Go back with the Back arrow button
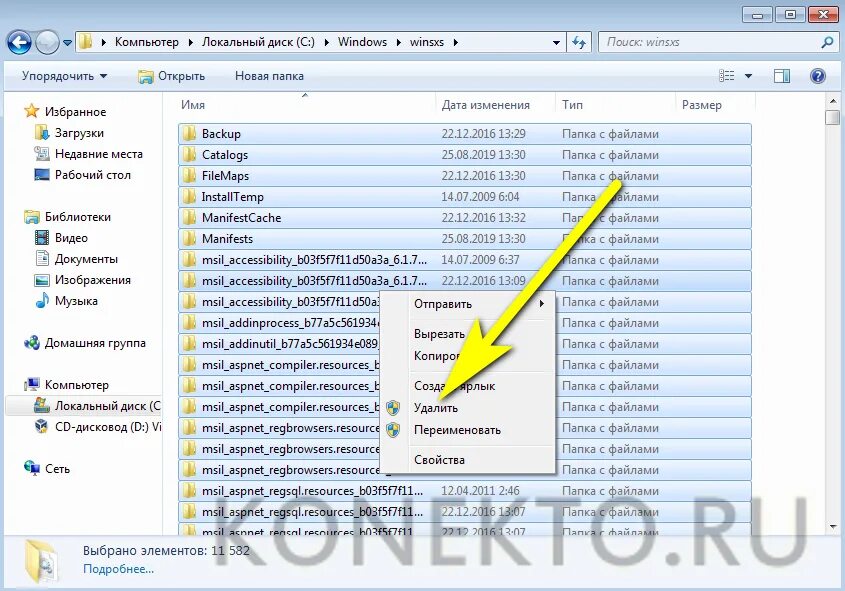 (19, 42)
